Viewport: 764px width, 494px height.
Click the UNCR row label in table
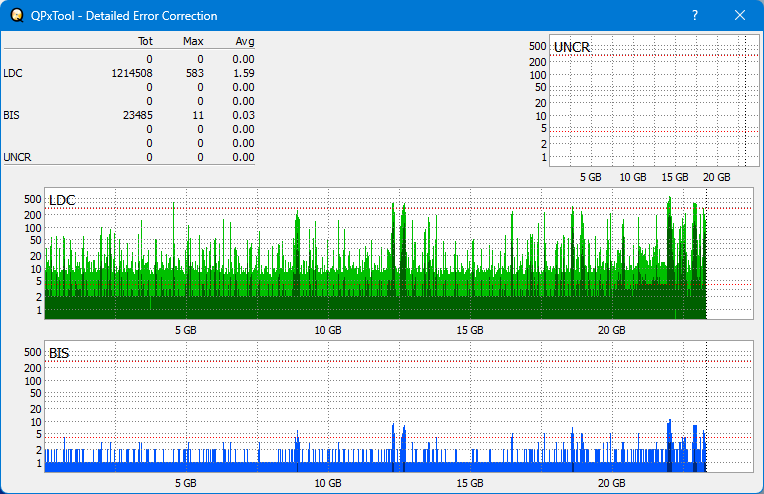coord(17,157)
